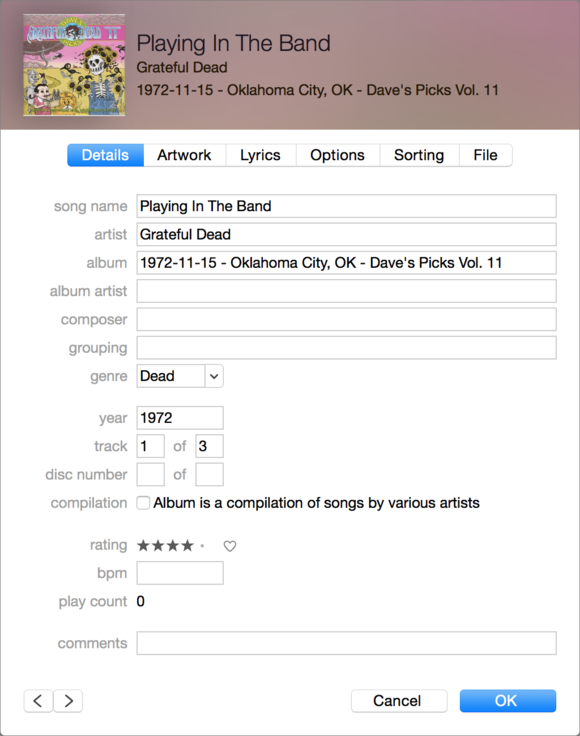Click the album artwork thumbnail
This screenshot has width=580, height=736.
[74, 65]
